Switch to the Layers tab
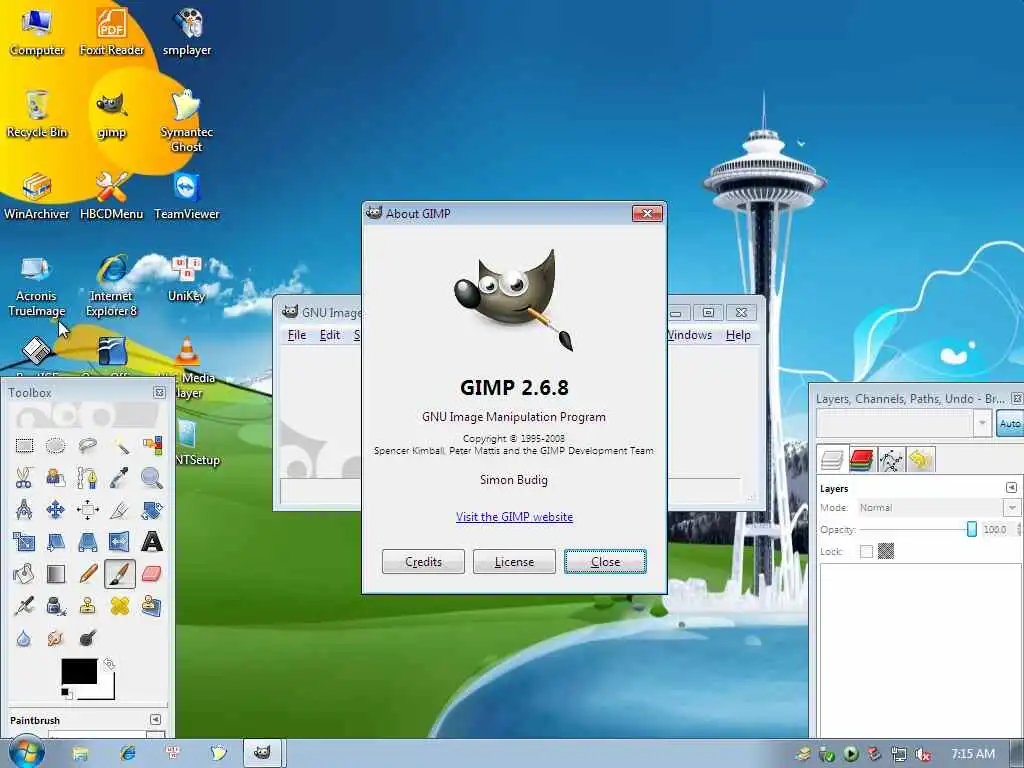This screenshot has height=768, width=1024. click(x=832, y=460)
